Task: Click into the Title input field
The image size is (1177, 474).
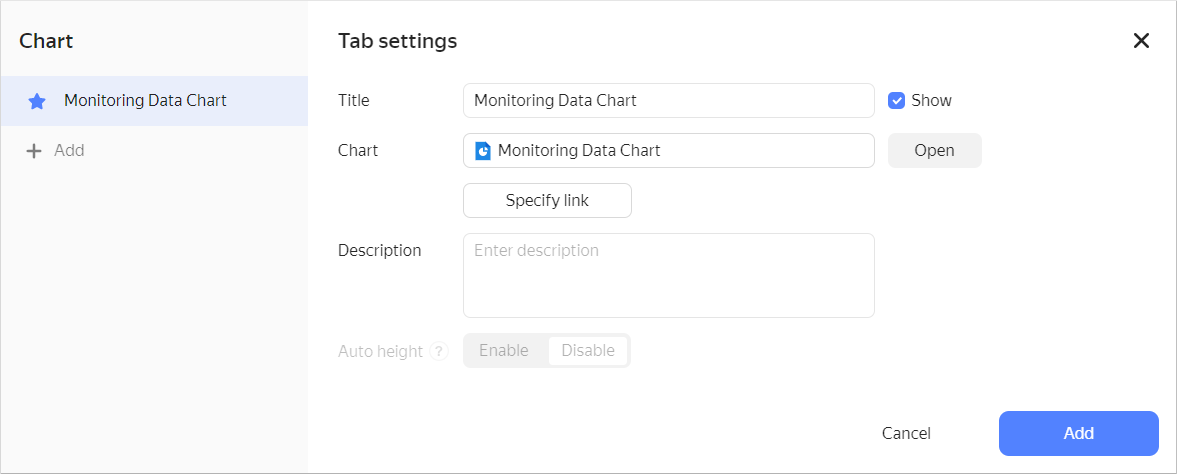Action: (668, 101)
